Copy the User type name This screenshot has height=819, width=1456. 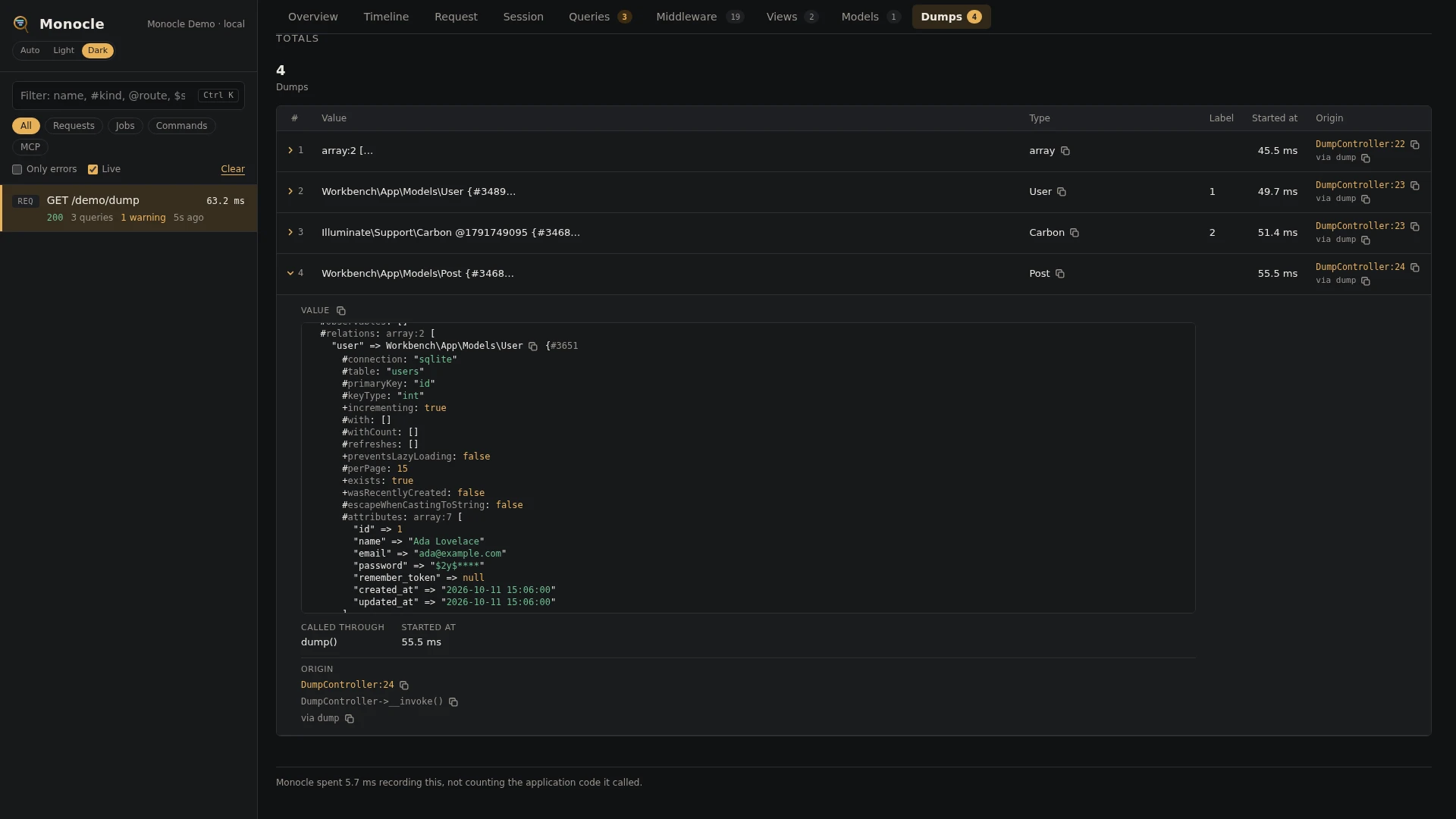[1062, 192]
